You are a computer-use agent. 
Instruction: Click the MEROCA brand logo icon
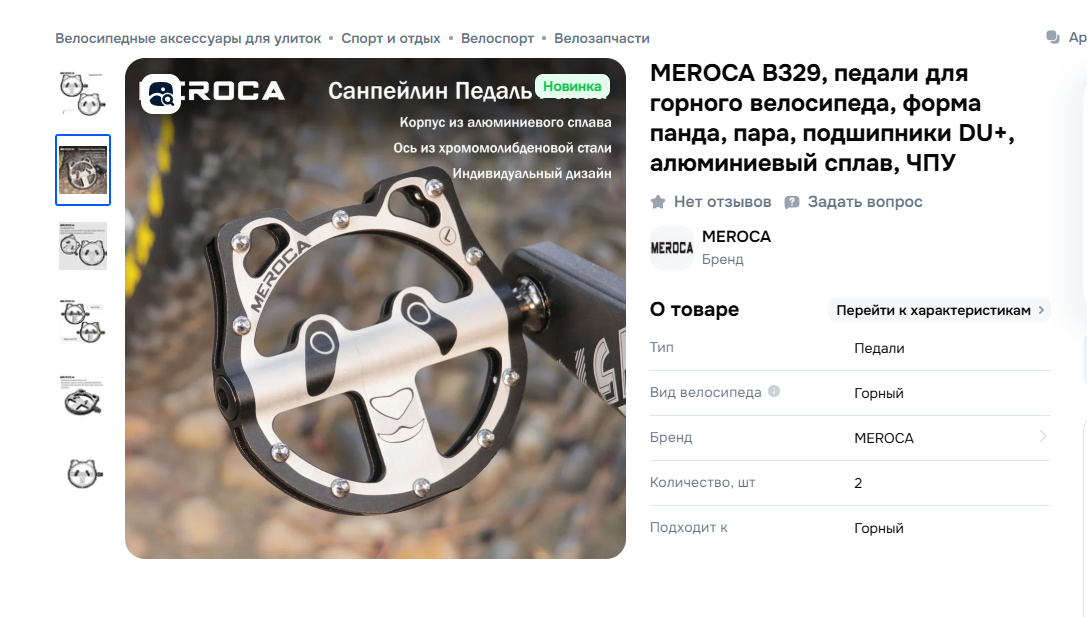coord(672,247)
